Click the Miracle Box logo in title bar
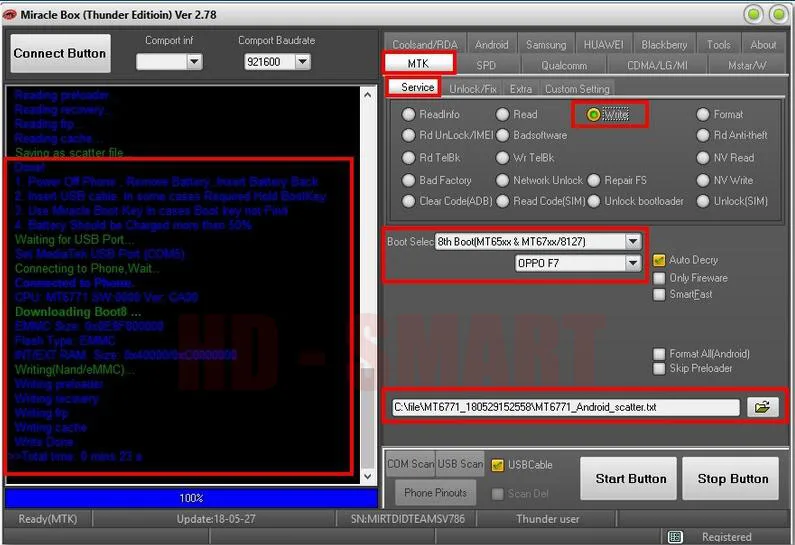 (10, 15)
